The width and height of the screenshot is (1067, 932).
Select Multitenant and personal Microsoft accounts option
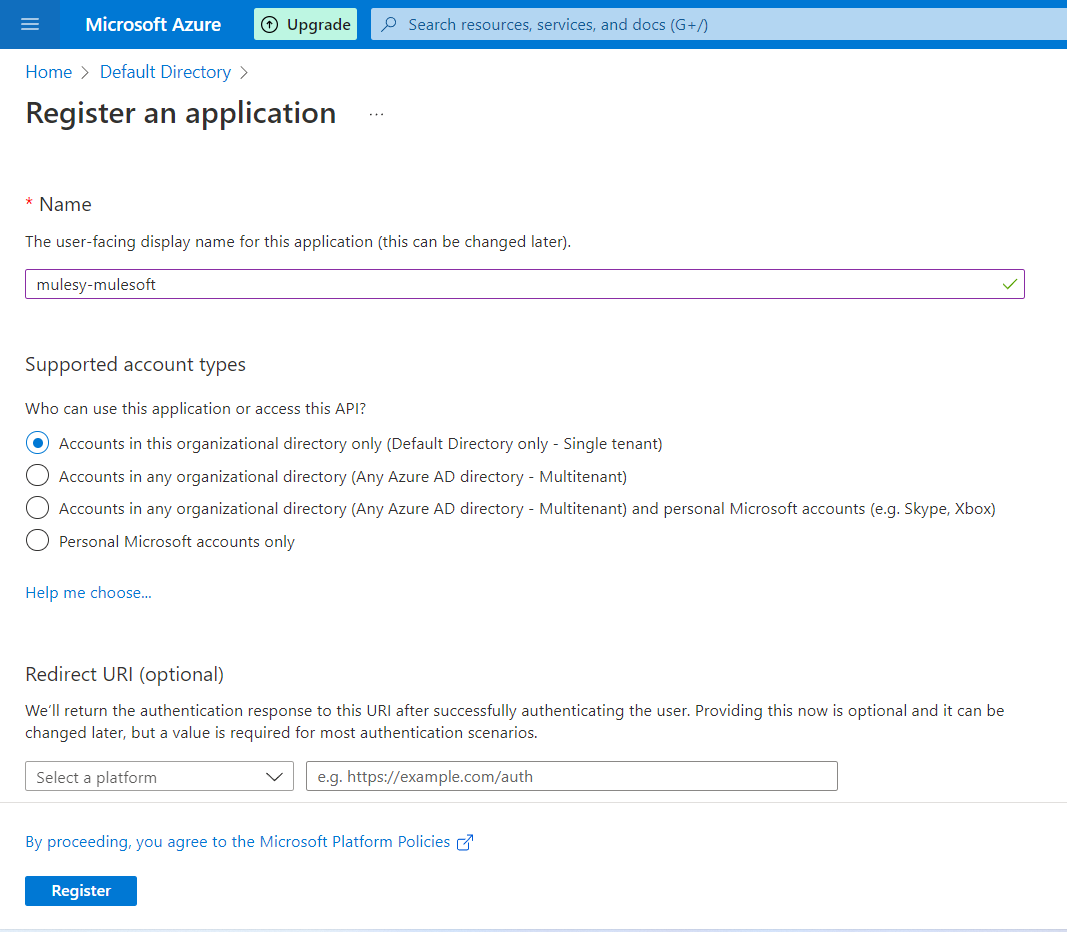(x=37, y=508)
